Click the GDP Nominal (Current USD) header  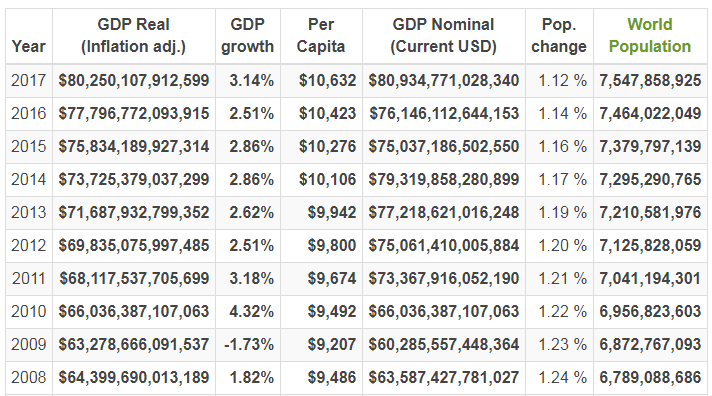(443, 35)
